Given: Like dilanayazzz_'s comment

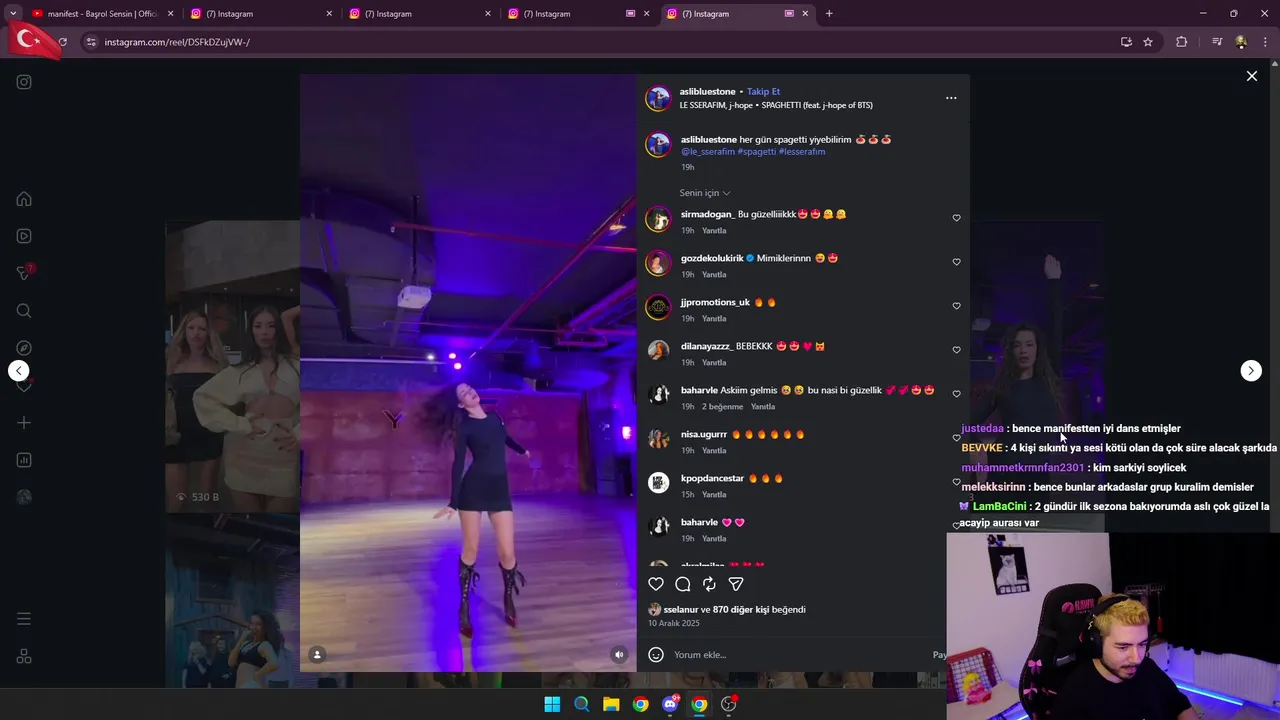Looking at the screenshot, I should click(x=956, y=350).
